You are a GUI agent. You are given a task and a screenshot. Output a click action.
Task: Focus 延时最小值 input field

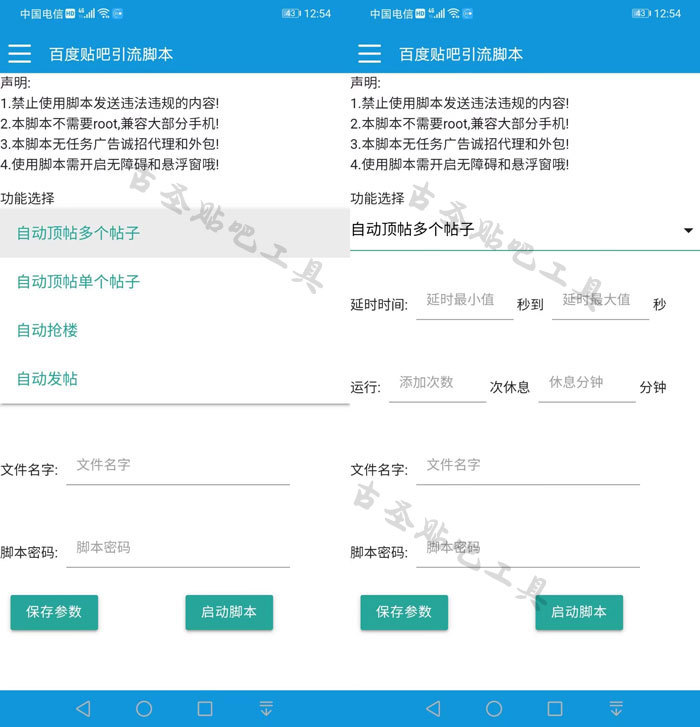click(465, 301)
